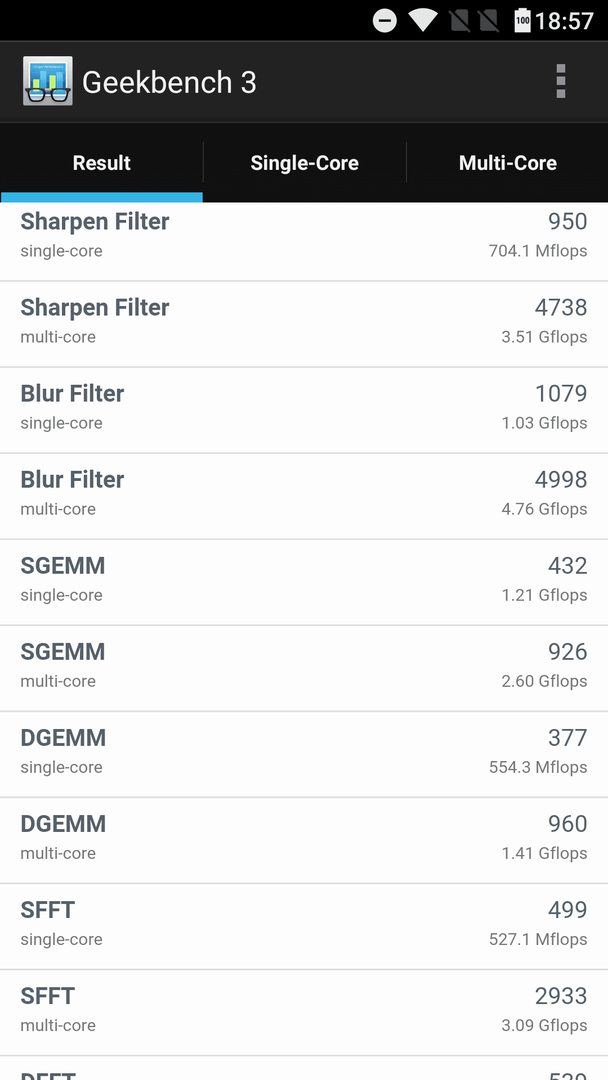Tap the battery indicator icon
The image size is (608, 1080).
[523, 21]
